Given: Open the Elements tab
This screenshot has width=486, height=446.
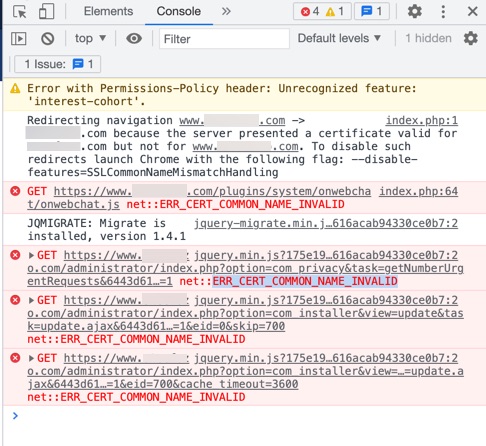Looking at the screenshot, I should pos(108,11).
